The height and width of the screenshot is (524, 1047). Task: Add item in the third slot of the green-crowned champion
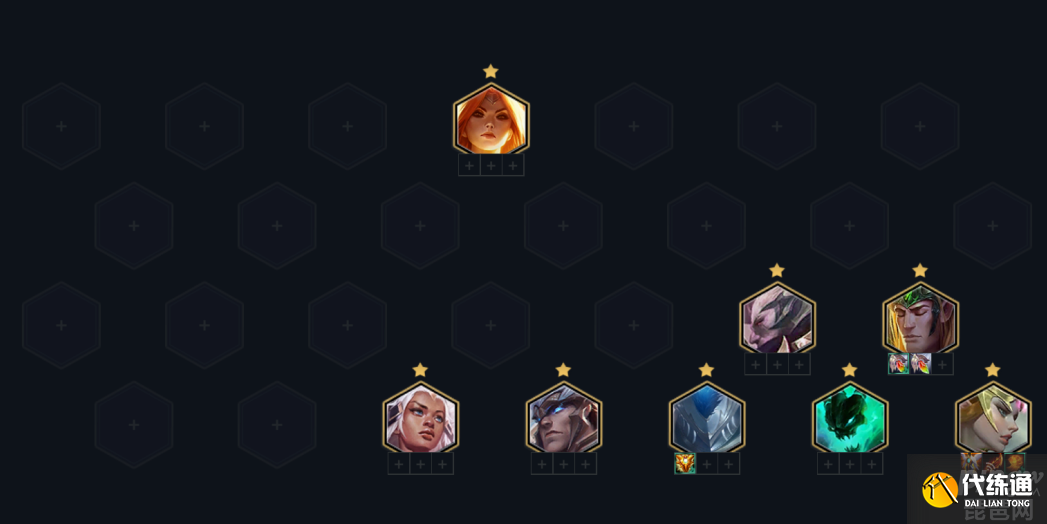(x=942, y=364)
